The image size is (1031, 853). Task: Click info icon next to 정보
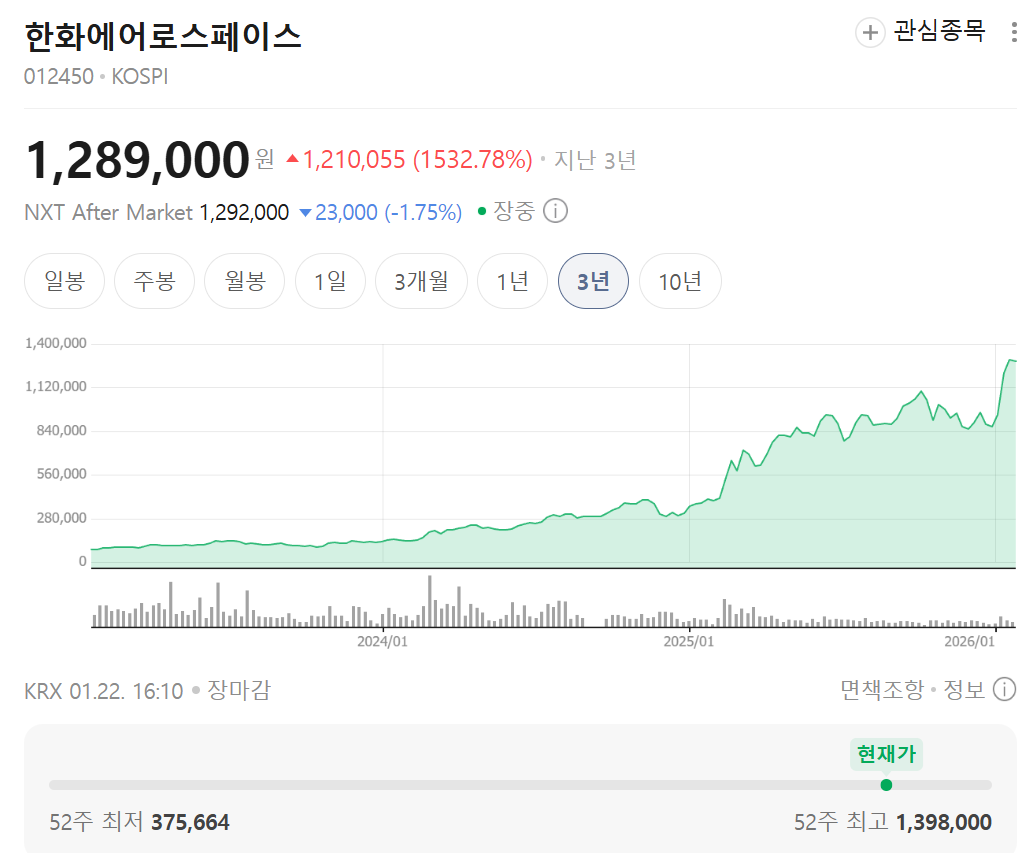[x=1005, y=689]
